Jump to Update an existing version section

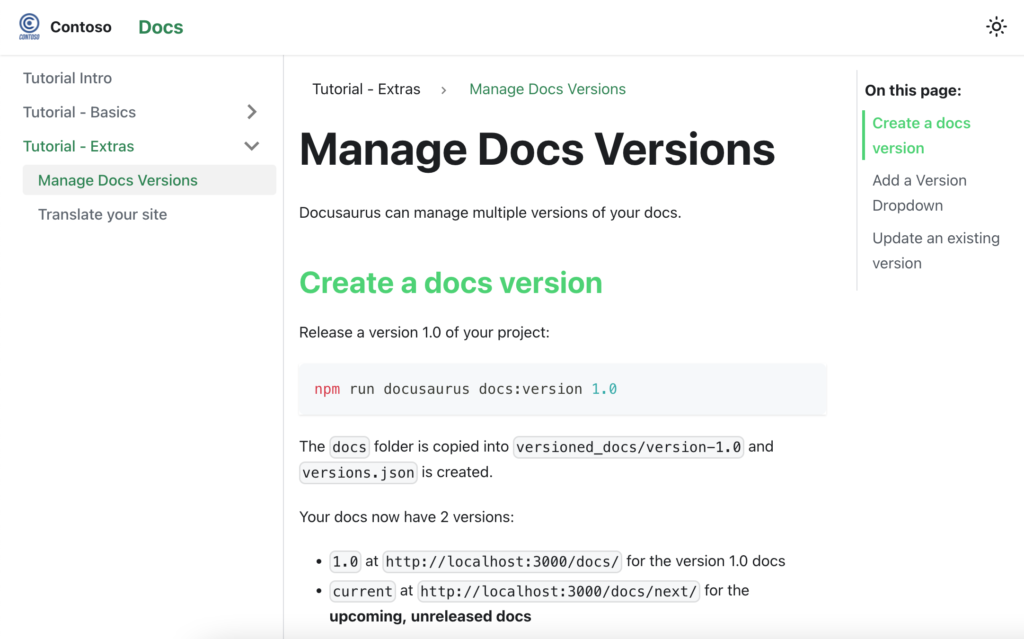pyautogui.click(x=935, y=250)
